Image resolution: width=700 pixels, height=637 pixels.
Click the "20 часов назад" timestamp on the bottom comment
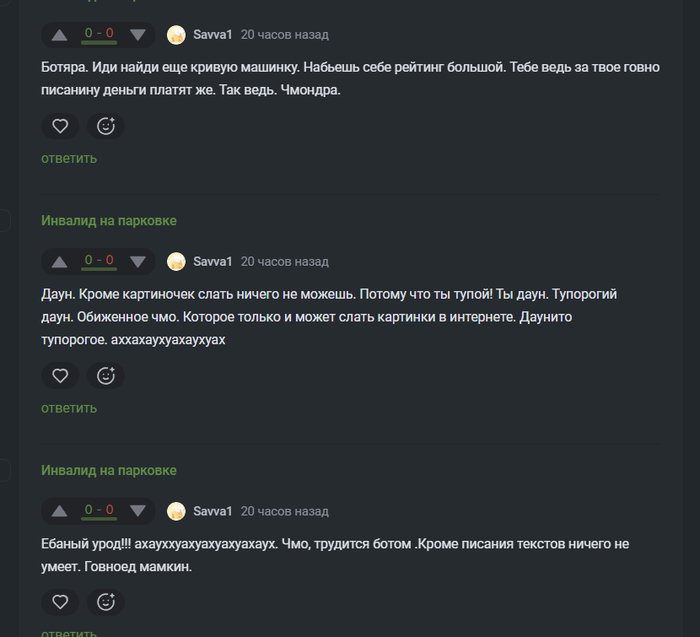point(285,512)
